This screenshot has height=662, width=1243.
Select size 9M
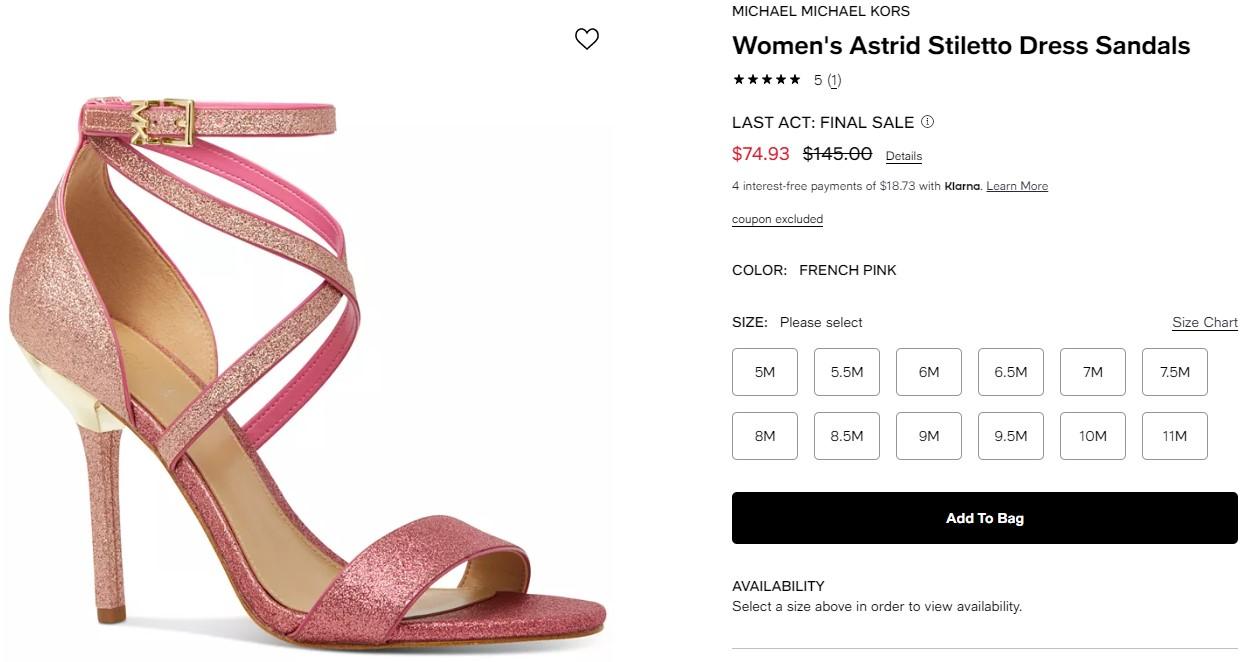(x=929, y=436)
